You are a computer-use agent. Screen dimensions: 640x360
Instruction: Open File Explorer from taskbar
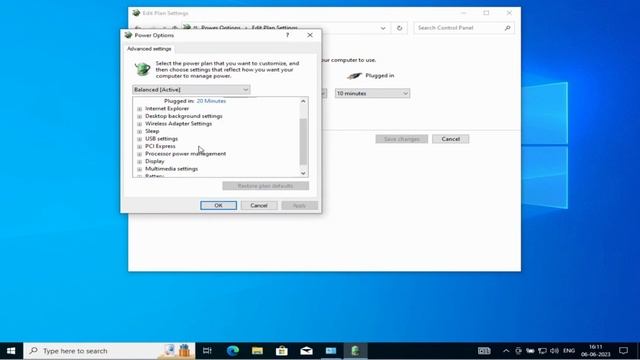(x=257, y=351)
